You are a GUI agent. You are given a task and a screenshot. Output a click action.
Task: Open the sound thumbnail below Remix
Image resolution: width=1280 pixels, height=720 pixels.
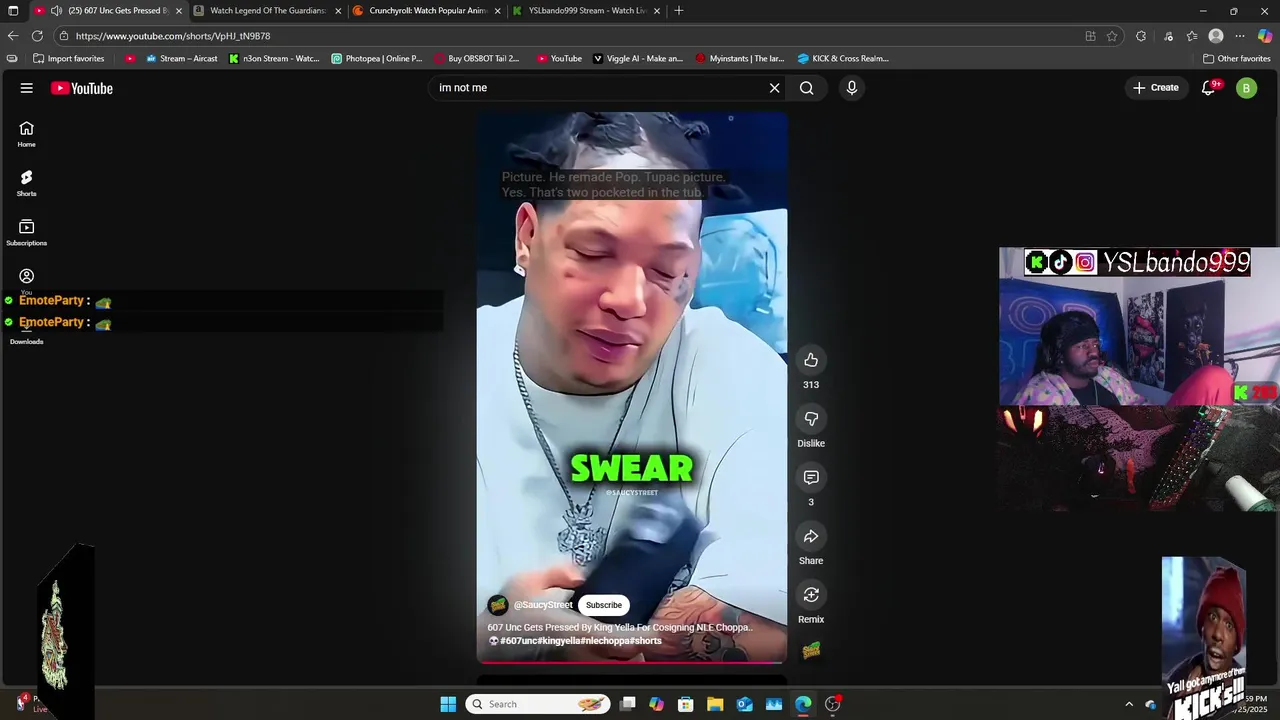[811, 651]
